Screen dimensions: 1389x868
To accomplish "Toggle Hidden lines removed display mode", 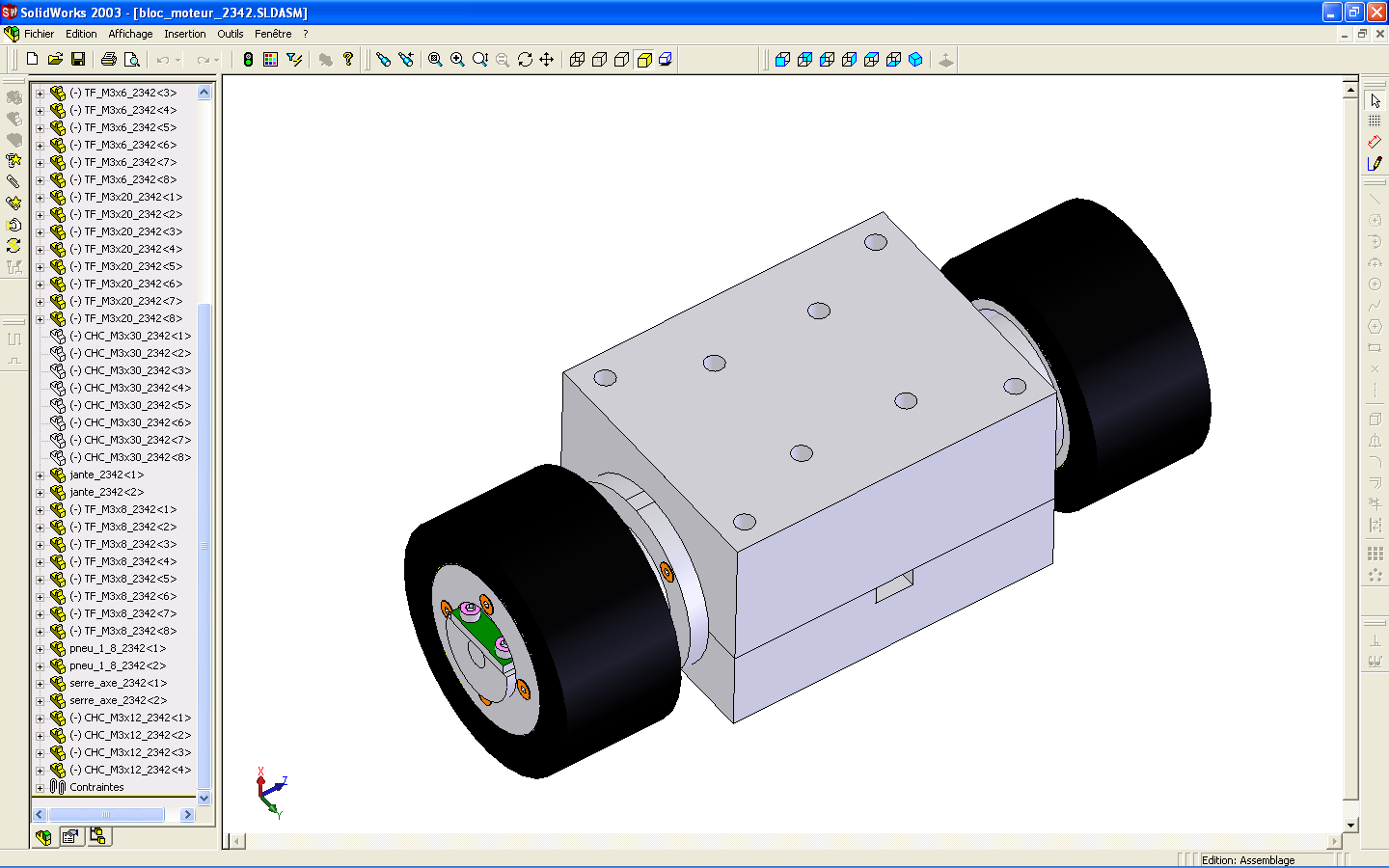I will (622, 60).
